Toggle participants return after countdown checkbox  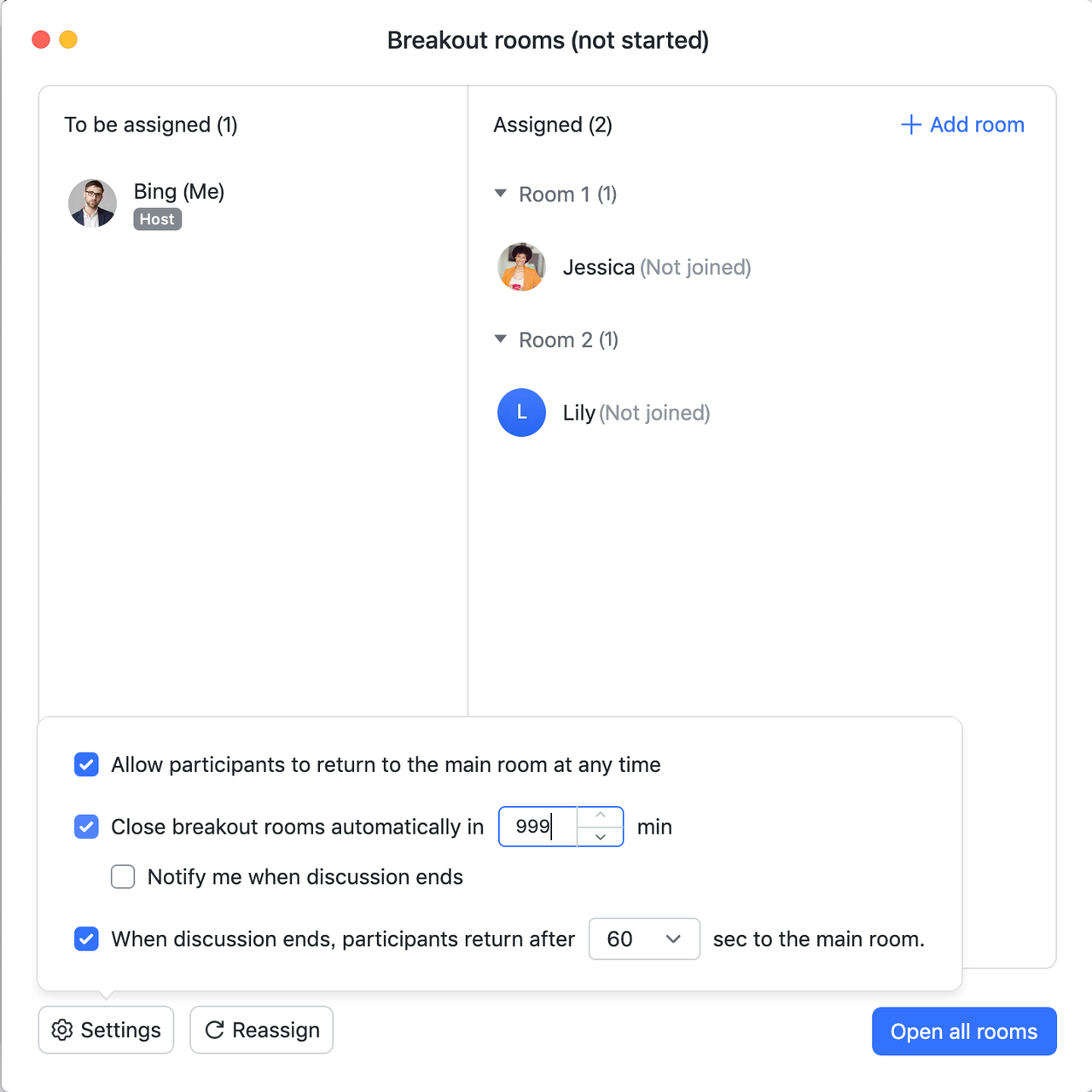(x=86, y=939)
